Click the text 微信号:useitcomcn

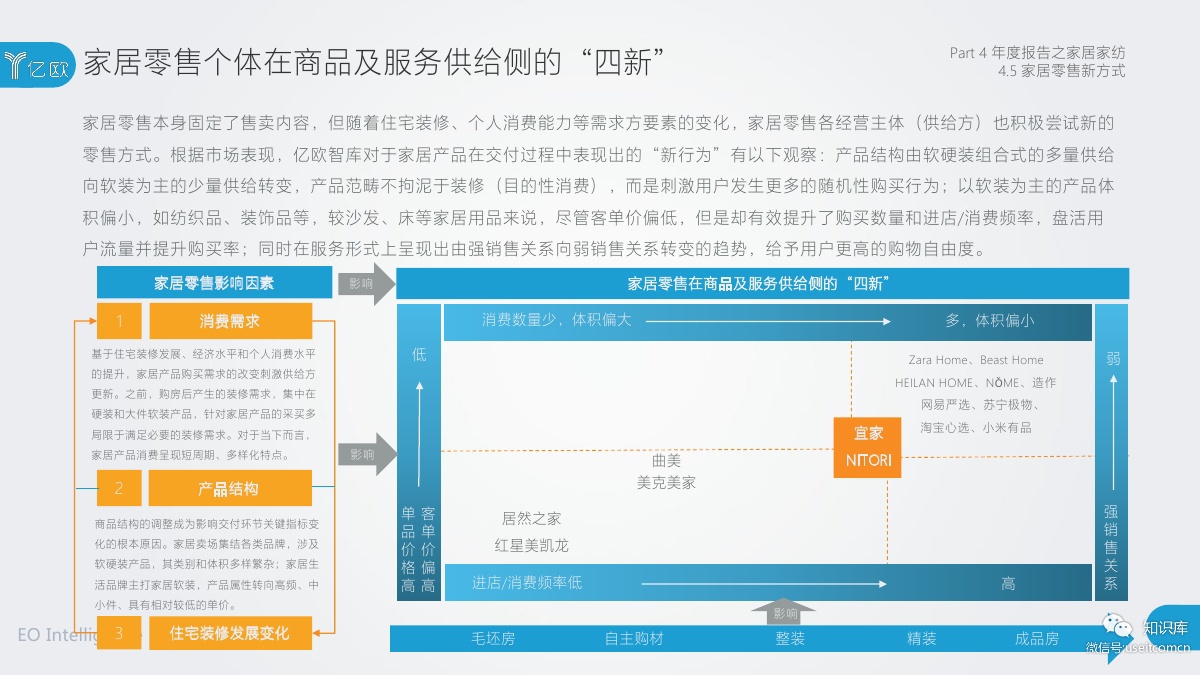(x=1138, y=647)
